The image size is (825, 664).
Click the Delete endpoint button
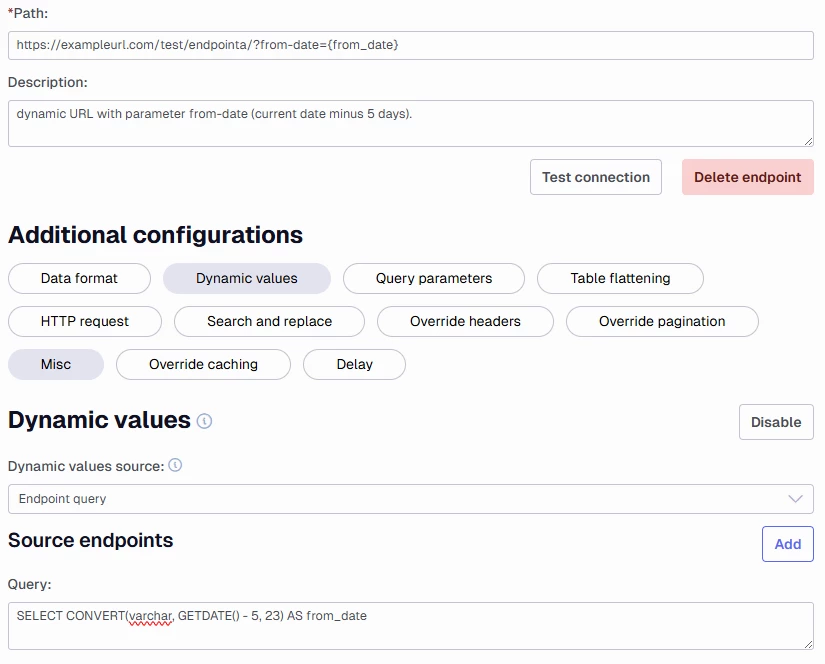[x=747, y=177]
